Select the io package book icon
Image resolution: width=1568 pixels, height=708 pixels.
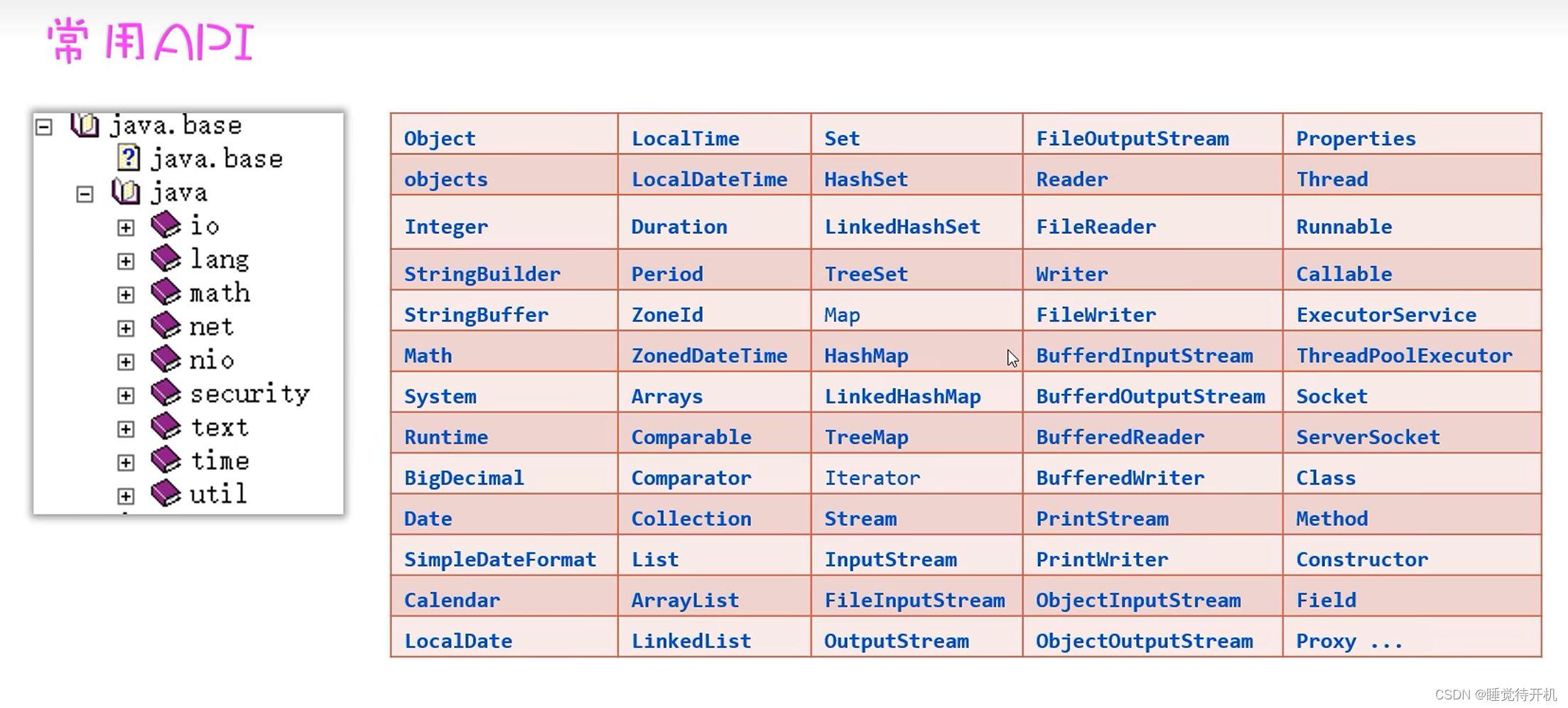click(x=164, y=225)
